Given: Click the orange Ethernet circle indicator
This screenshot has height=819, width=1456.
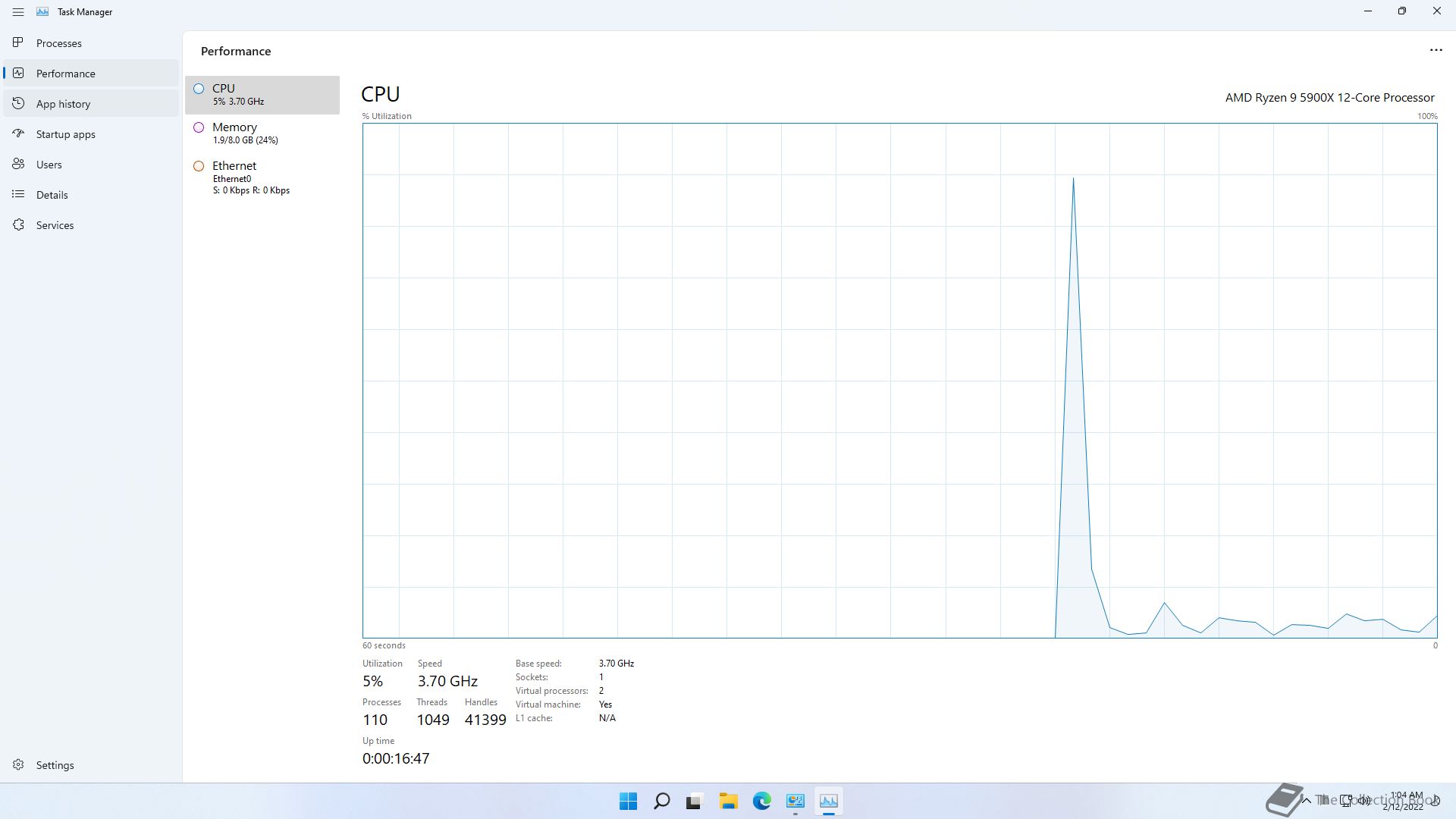Looking at the screenshot, I should pyautogui.click(x=199, y=166).
